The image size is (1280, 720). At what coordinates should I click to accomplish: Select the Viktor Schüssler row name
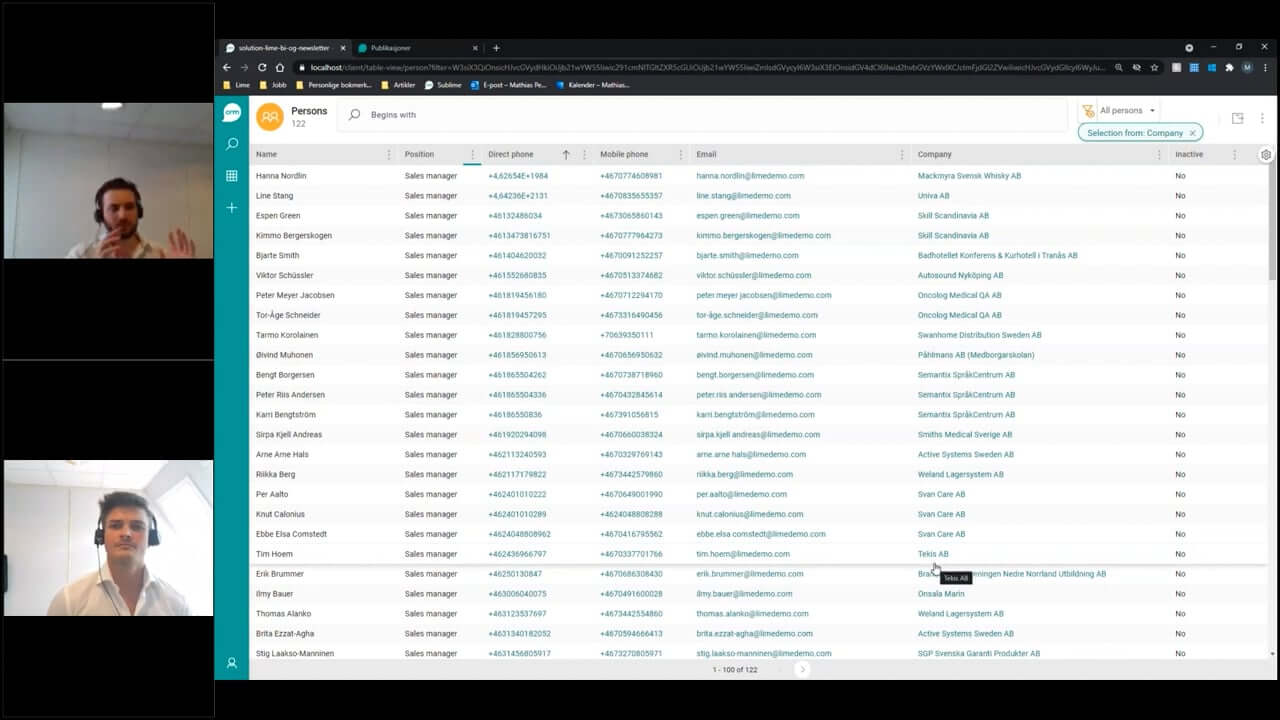coord(285,275)
